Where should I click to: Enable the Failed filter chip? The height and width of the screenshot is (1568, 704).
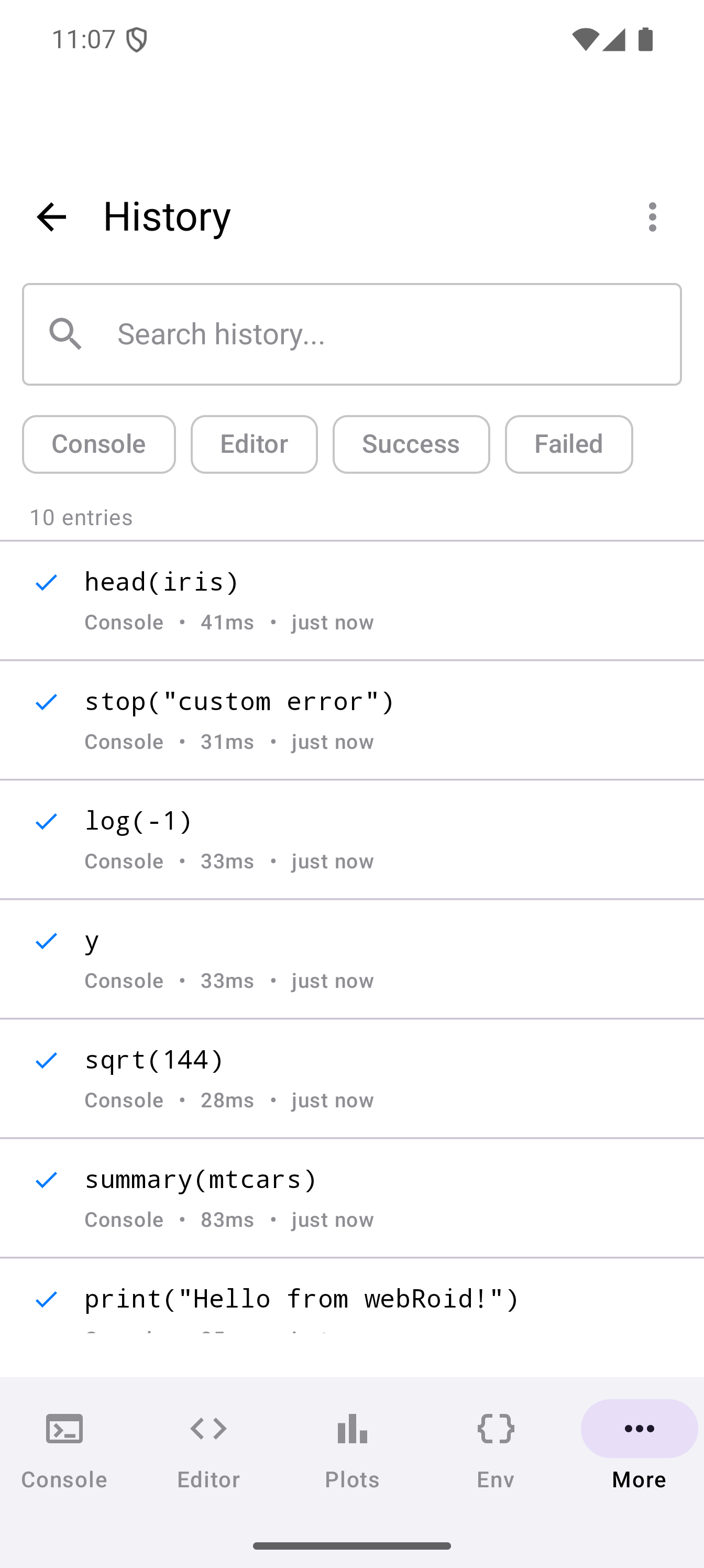click(568, 444)
